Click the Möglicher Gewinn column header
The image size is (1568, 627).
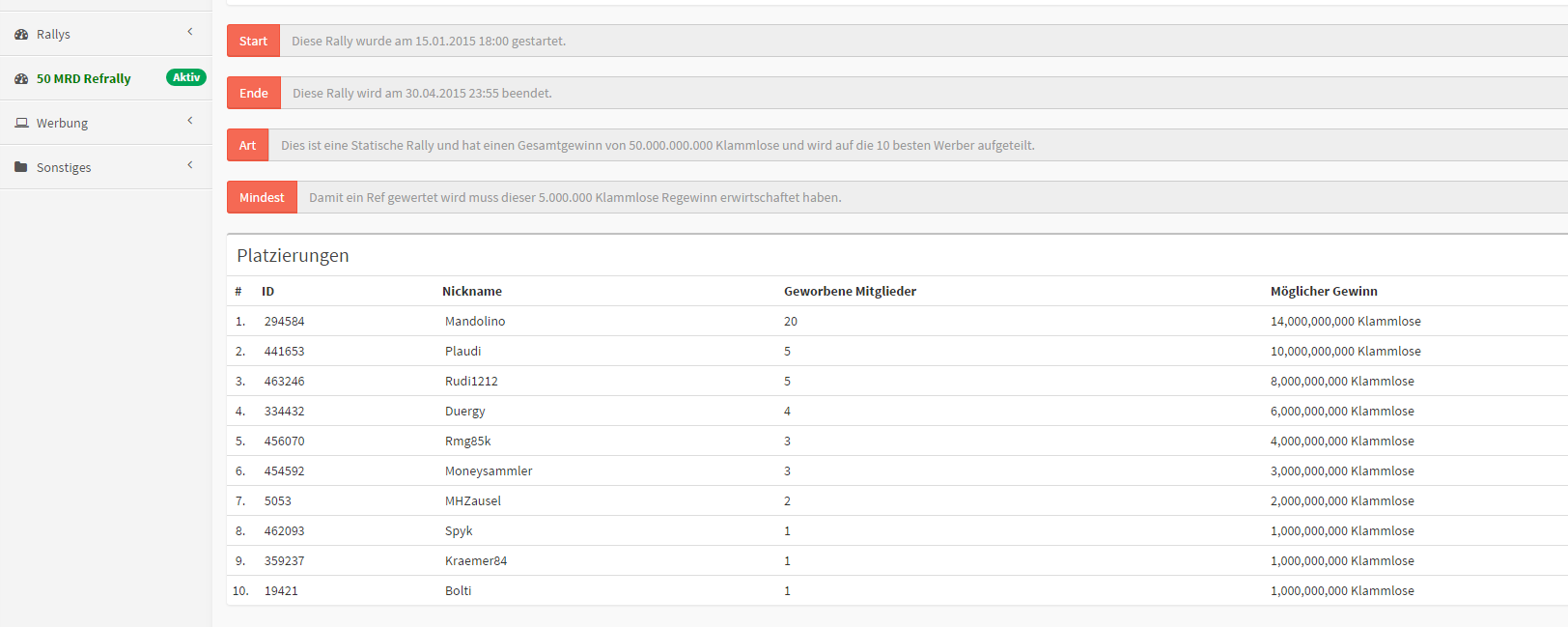pos(1324,291)
